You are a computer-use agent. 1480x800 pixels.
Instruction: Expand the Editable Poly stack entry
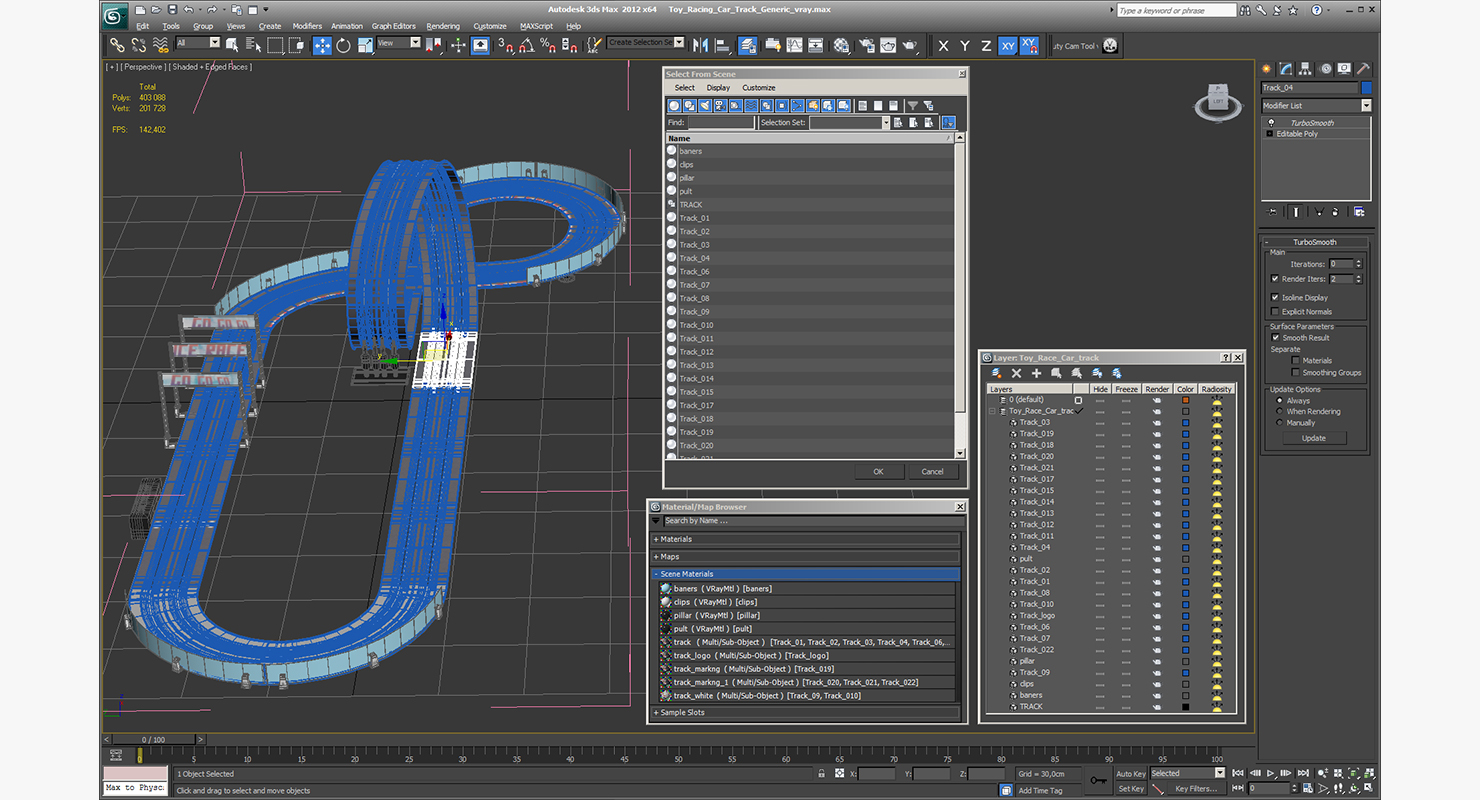point(1271,134)
